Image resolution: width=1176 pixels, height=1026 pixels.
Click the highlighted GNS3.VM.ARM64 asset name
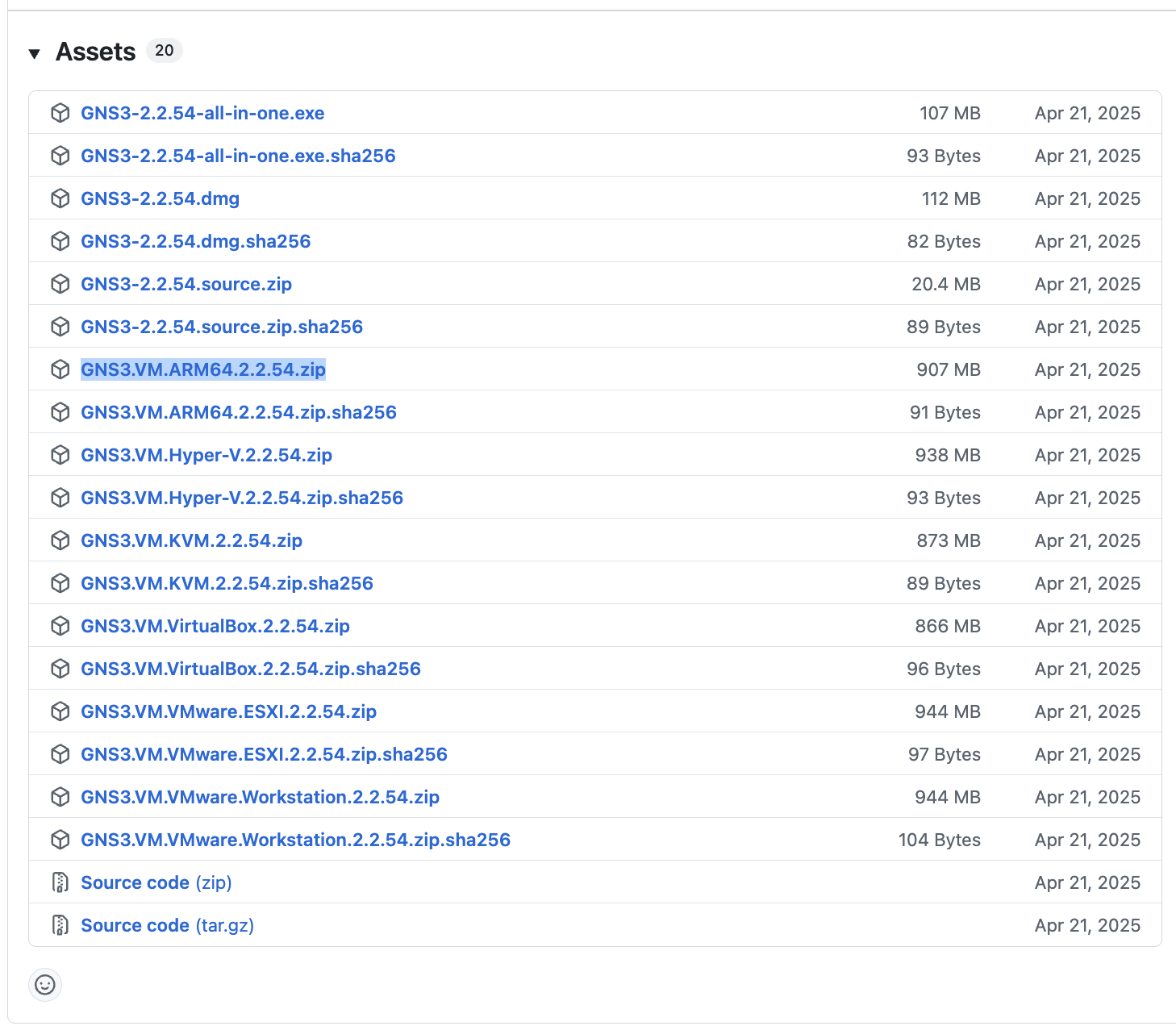[203, 369]
